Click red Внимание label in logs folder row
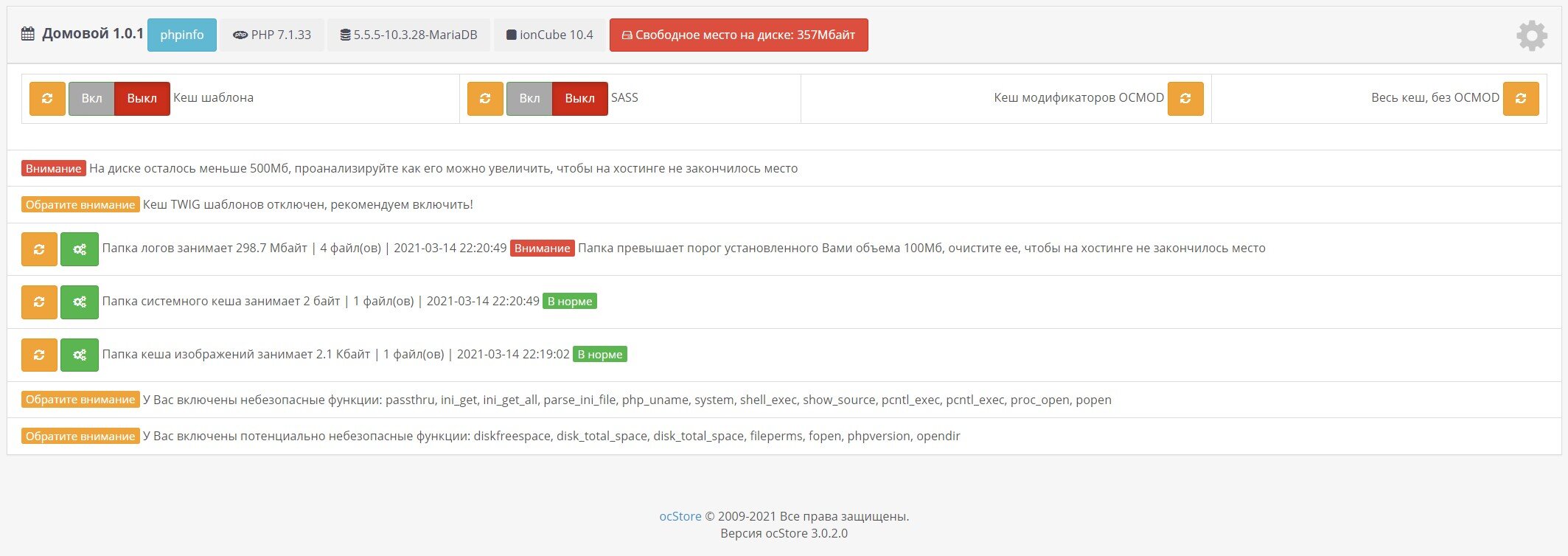The image size is (1568, 556). [x=543, y=249]
